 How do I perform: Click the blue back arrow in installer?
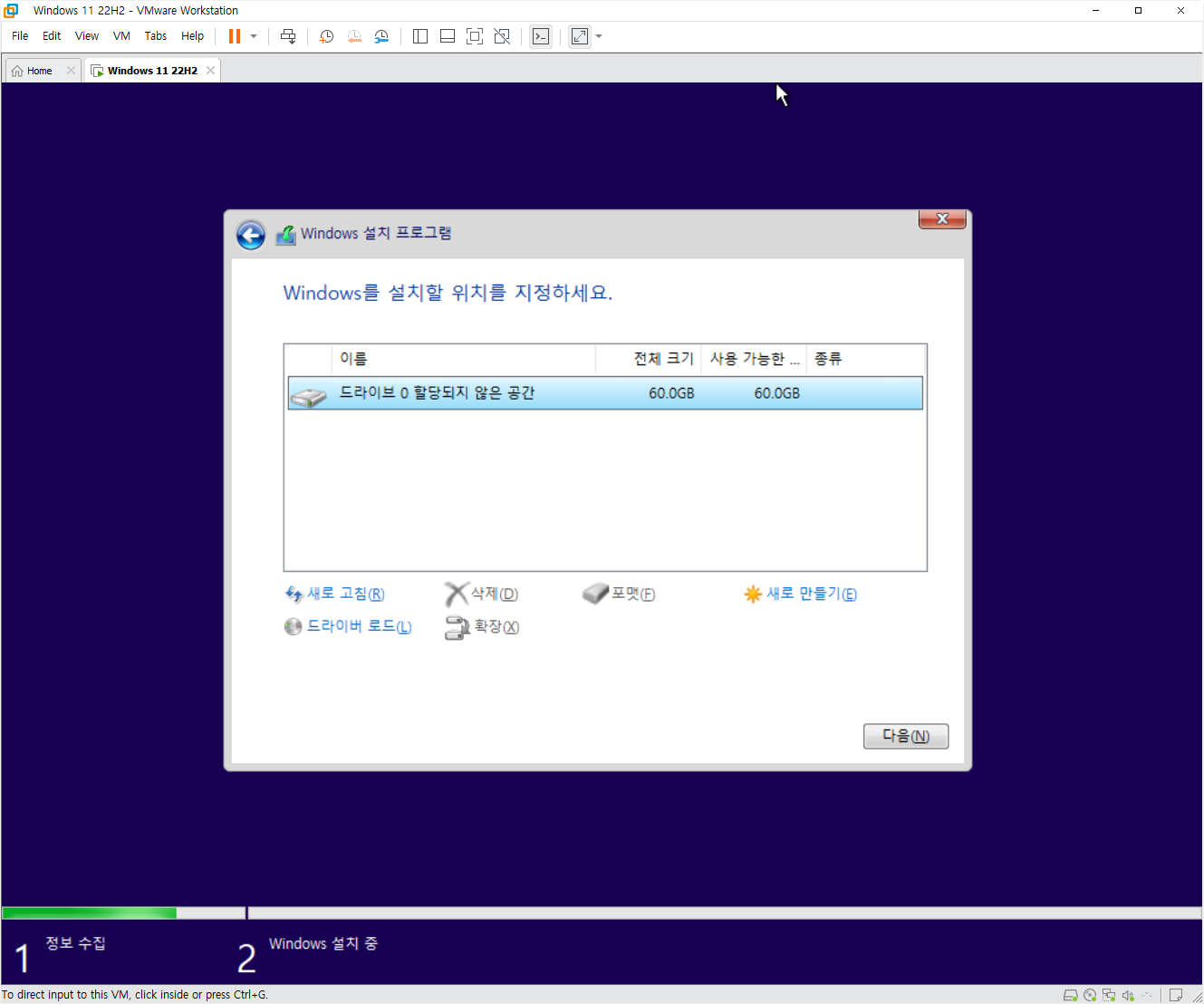[251, 235]
